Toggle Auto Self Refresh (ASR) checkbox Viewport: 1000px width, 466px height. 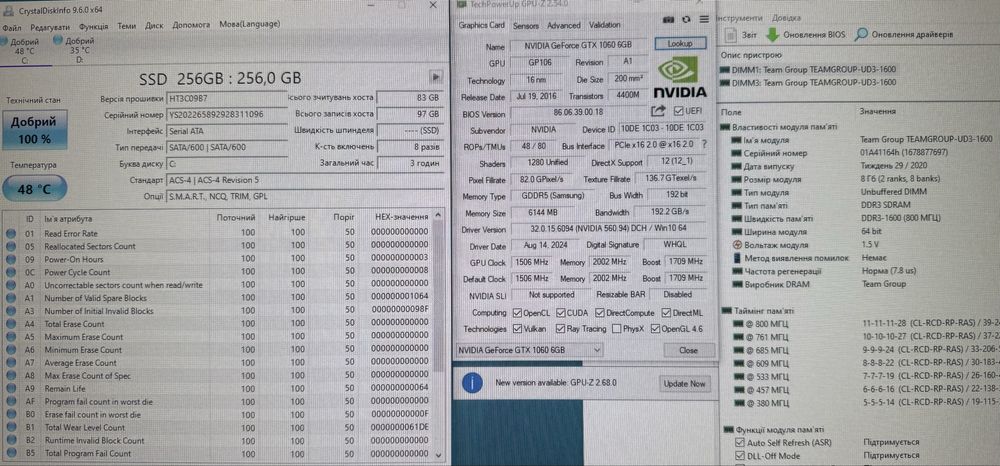(x=740, y=442)
